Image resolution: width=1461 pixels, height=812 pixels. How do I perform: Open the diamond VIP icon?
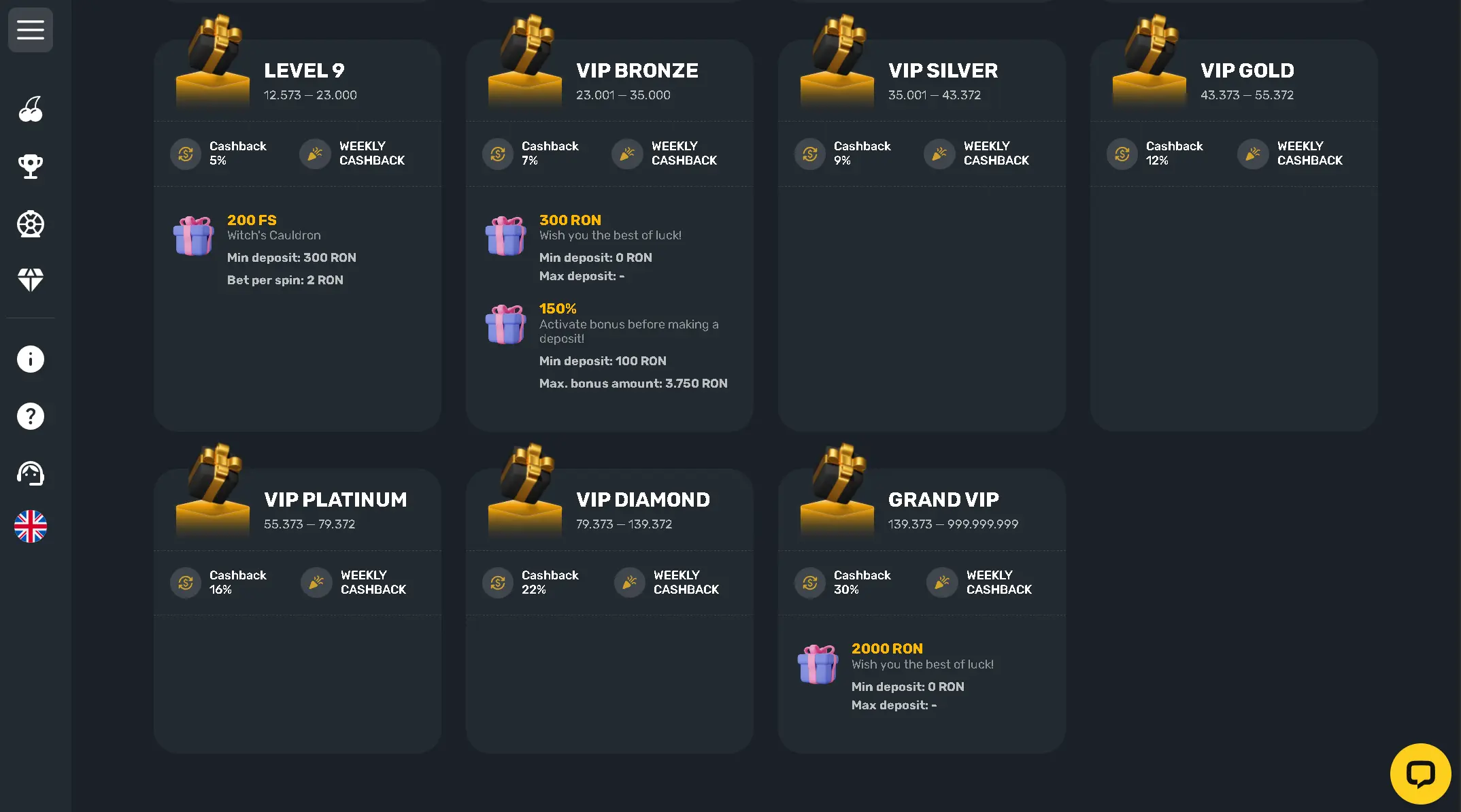(x=31, y=279)
